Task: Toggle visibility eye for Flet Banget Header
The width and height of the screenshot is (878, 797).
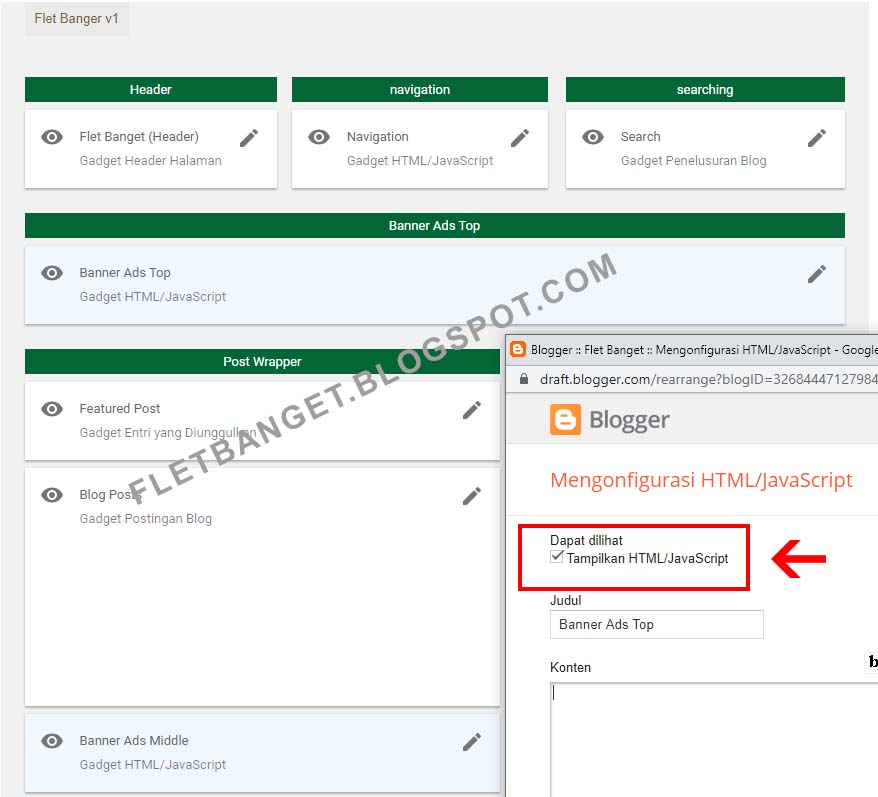Action: coord(51,137)
